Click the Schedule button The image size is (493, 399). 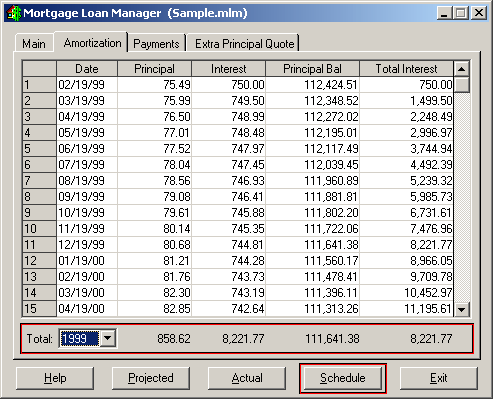(343, 378)
